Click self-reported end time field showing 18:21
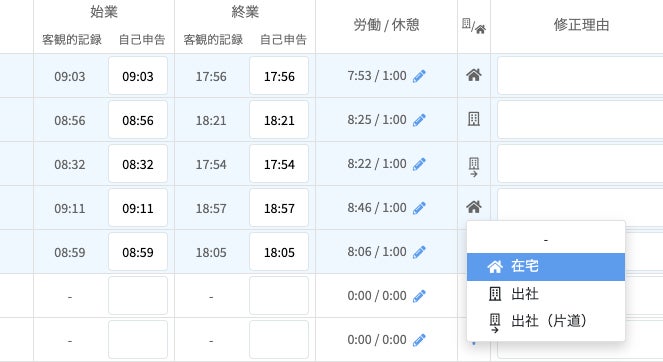 pyautogui.click(x=279, y=120)
